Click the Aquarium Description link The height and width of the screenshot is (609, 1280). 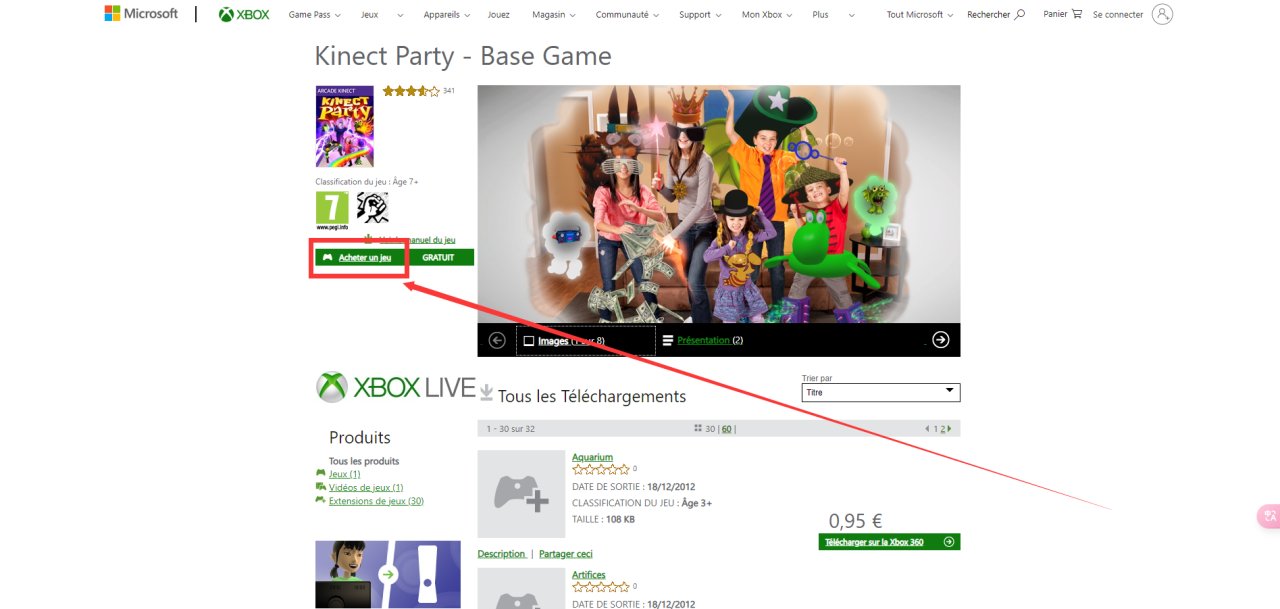pyautogui.click(x=502, y=554)
